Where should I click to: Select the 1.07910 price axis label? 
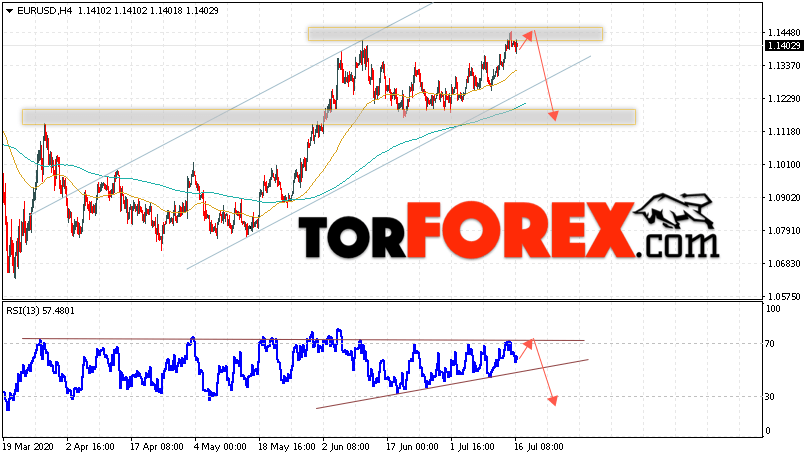pyautogui.click(x=784, y=231)
